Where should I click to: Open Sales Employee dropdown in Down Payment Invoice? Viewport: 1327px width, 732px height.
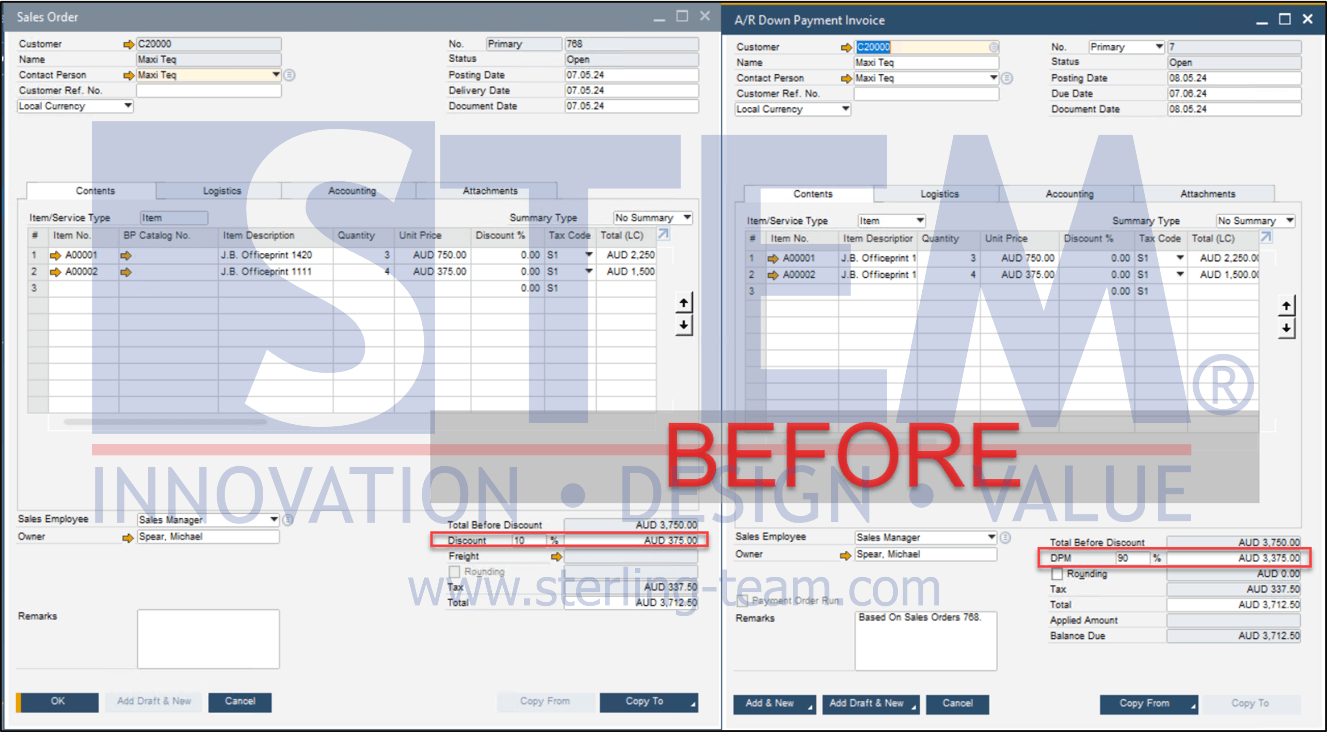[992, 538]
